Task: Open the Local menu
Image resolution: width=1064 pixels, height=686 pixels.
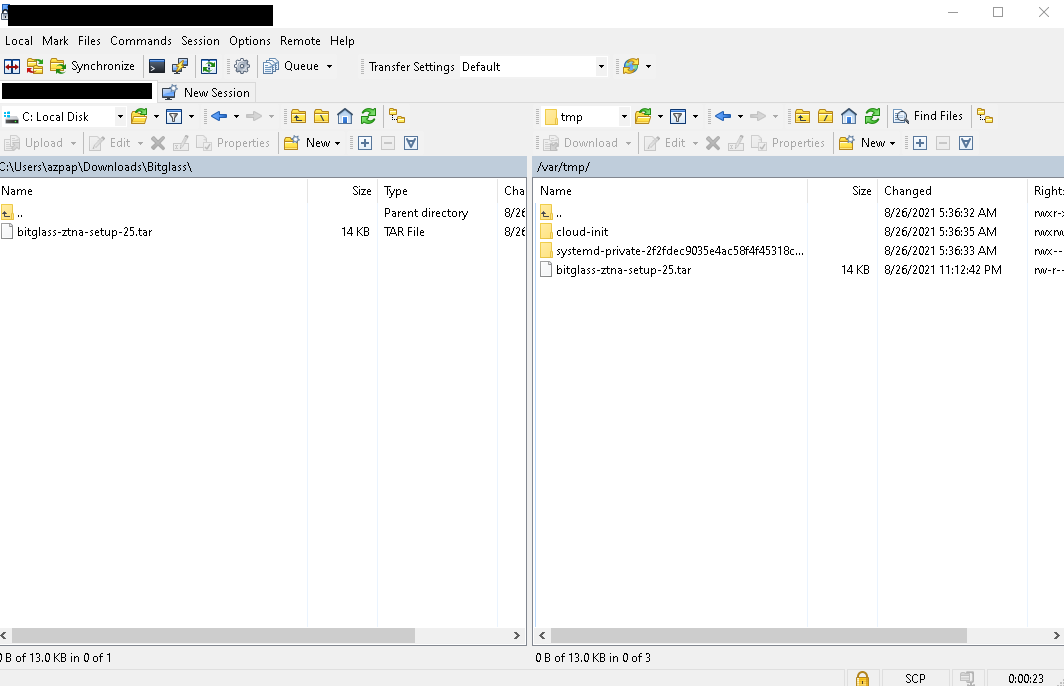Action: coord(19,41)
